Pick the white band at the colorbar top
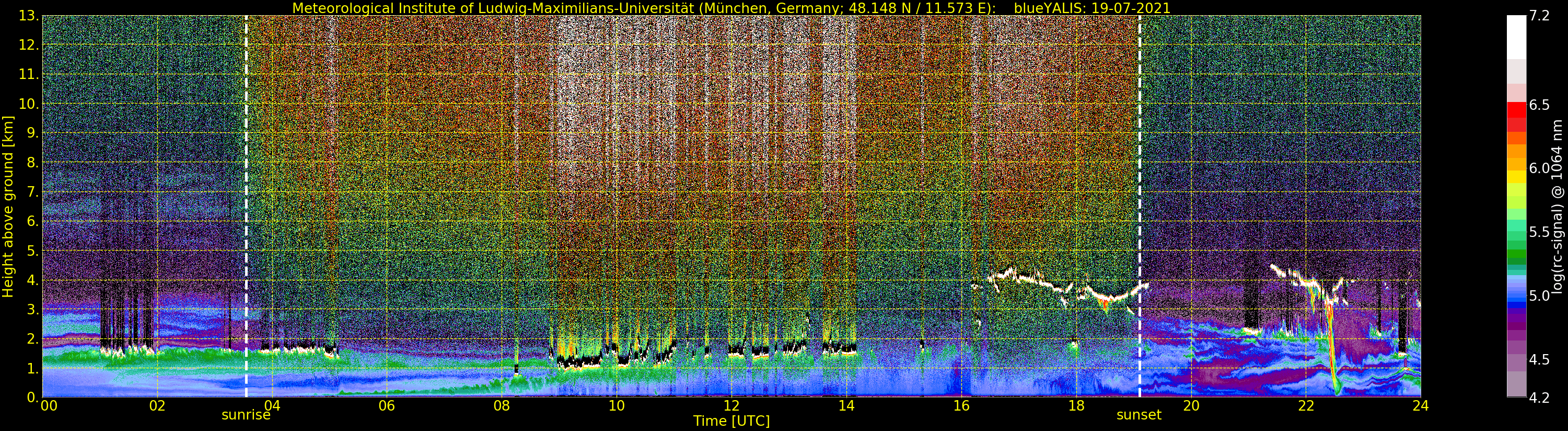The height and width of the screenshot is (431, 1568). (x=1516, y=37)
